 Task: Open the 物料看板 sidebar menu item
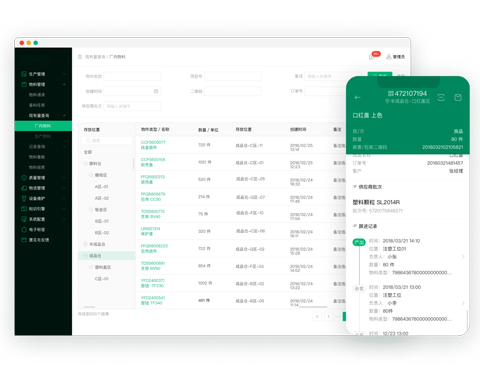(37, 157)
